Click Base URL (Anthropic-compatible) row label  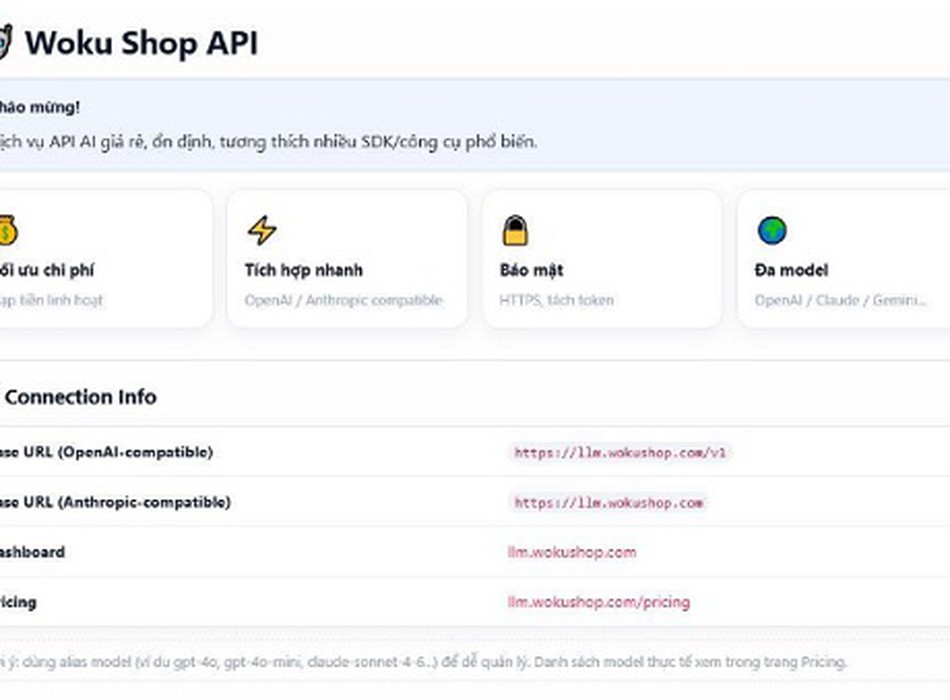(115, 502)
